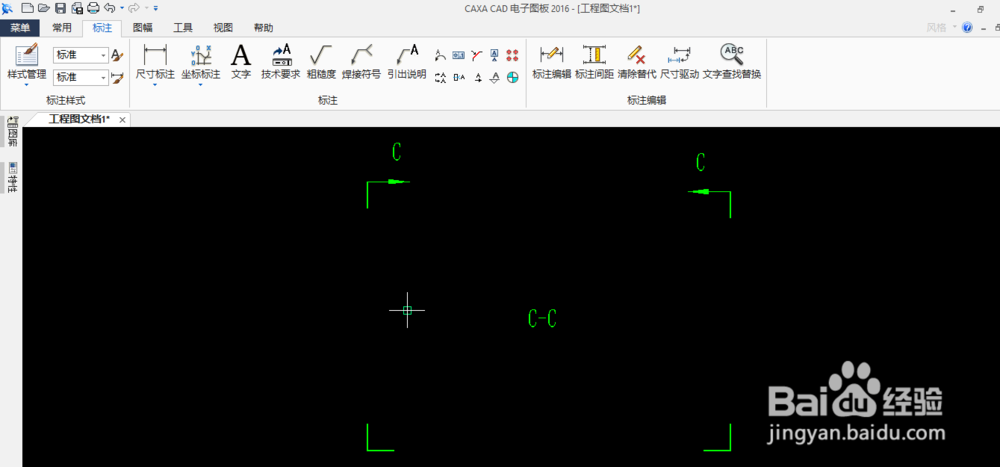1000x467 pixels.
Task: Click the Undo arrow icon
Action: click(x=110, y=8)
